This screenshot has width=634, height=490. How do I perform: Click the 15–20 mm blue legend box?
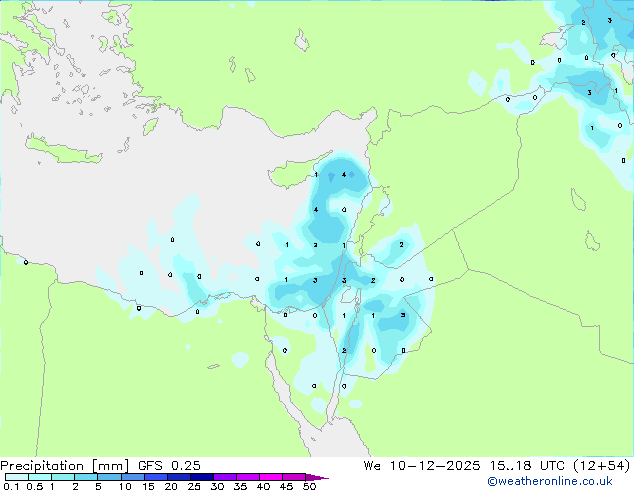coord(156,477)
